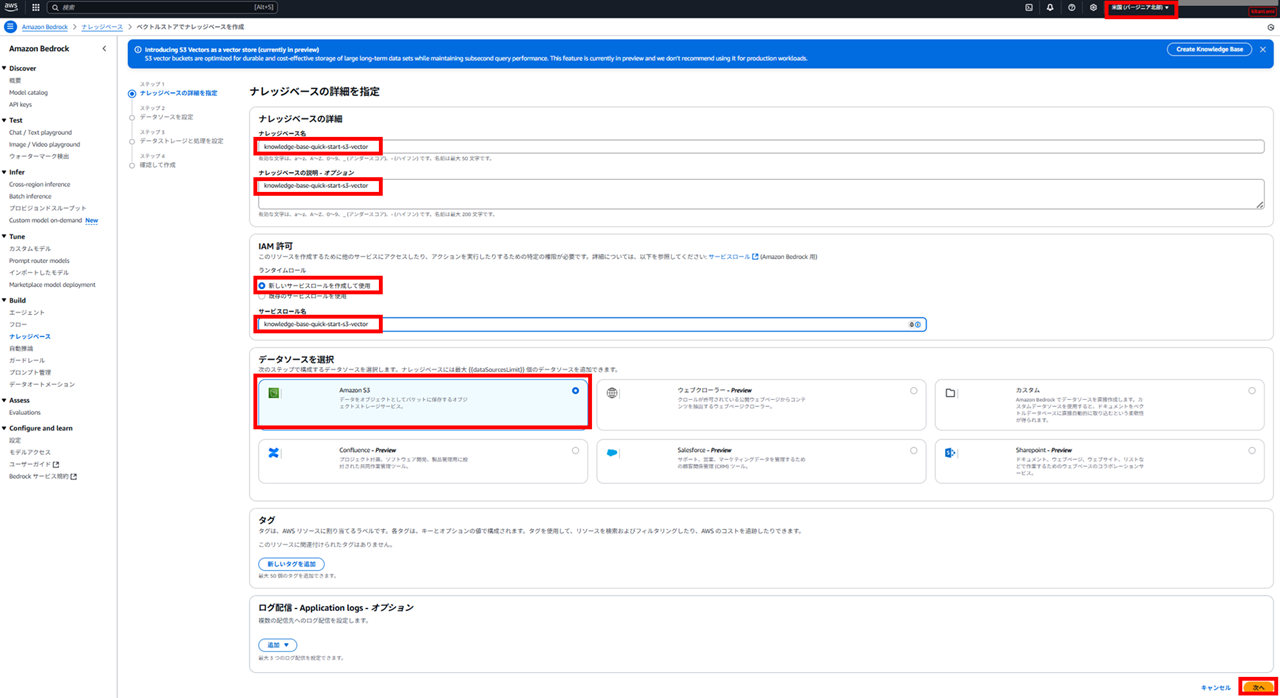Open Batch inference page

tap(30, 196)
